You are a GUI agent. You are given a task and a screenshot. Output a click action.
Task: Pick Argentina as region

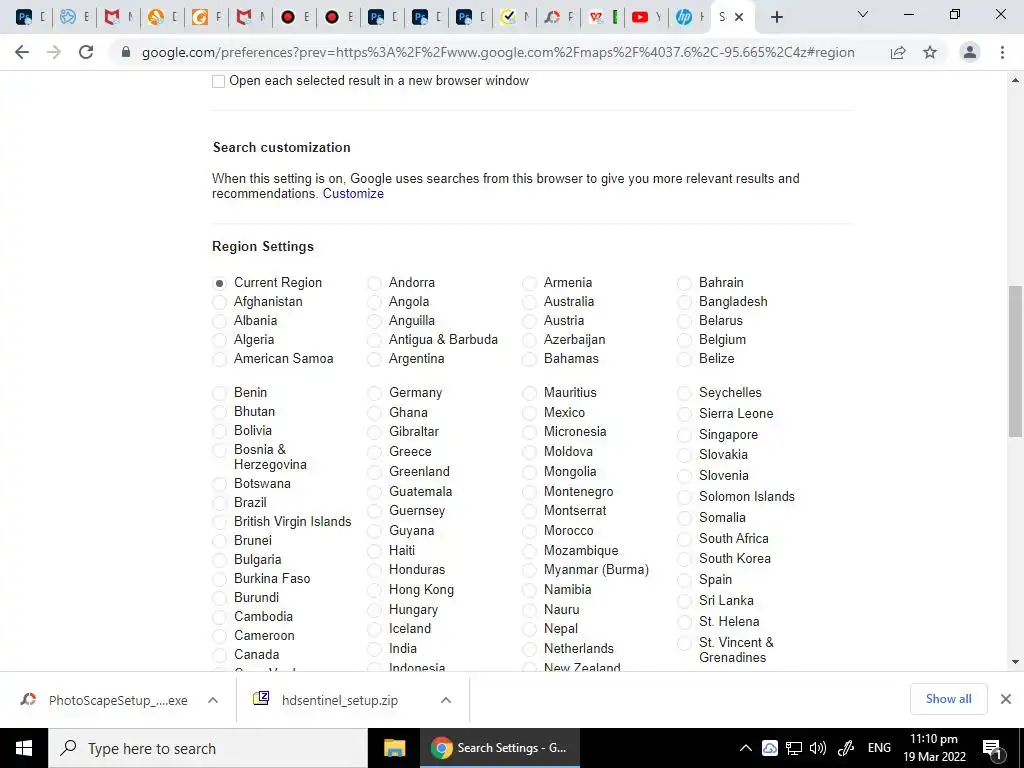pyautogui.click(x=374, y=359)
